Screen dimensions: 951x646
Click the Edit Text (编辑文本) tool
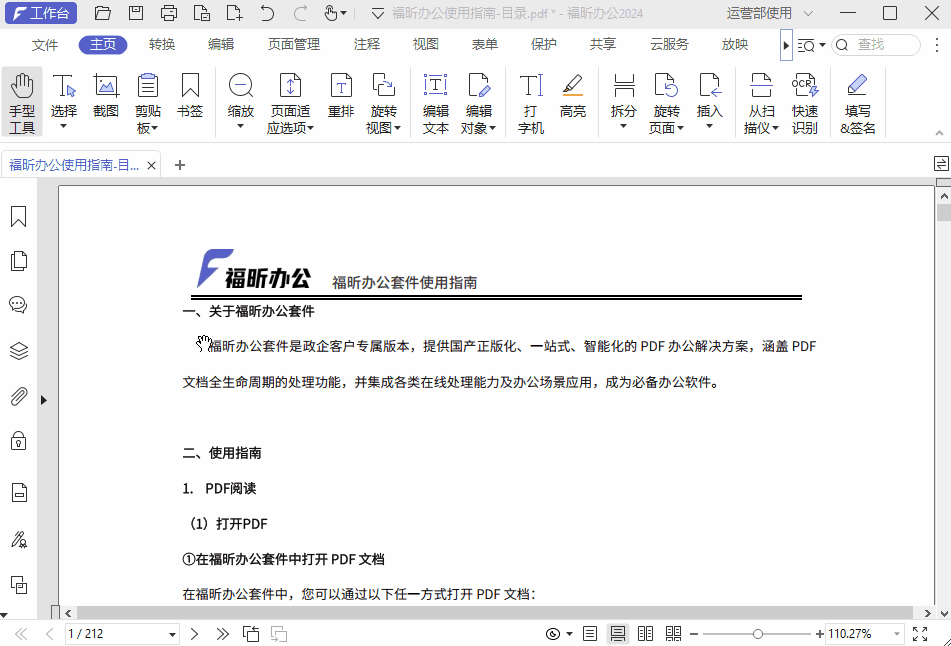coord(435,100)
